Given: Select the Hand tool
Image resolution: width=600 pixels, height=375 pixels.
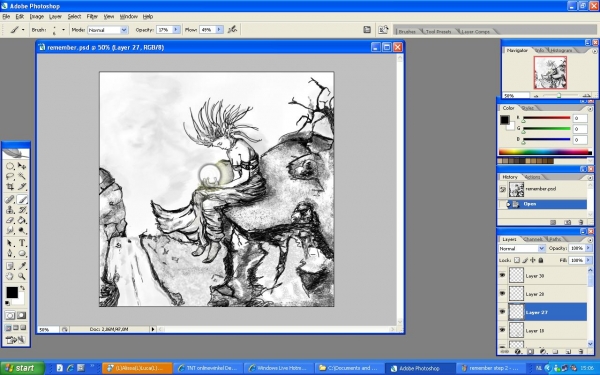Looking at the screenshot, I should (x=10, y=276).
